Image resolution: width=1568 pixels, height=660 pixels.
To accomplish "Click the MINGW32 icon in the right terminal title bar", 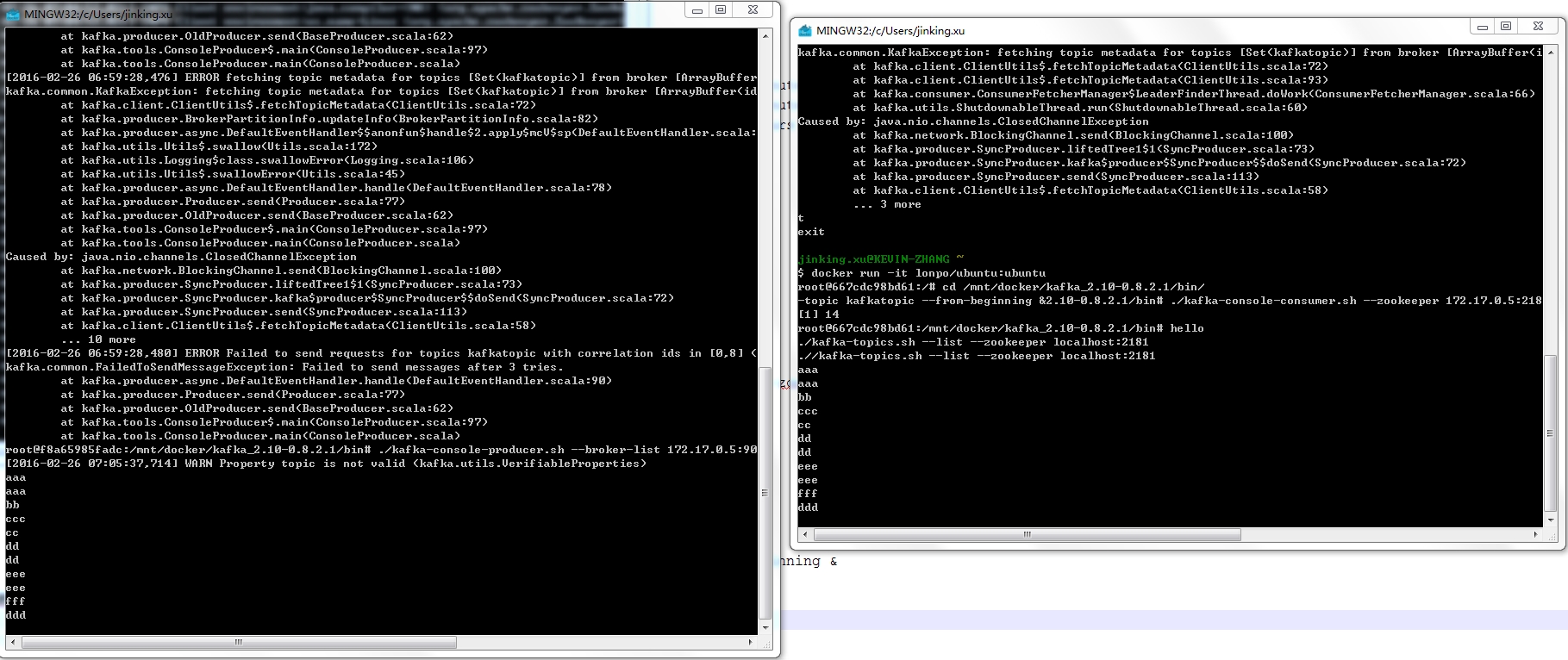I will (805, 30).
